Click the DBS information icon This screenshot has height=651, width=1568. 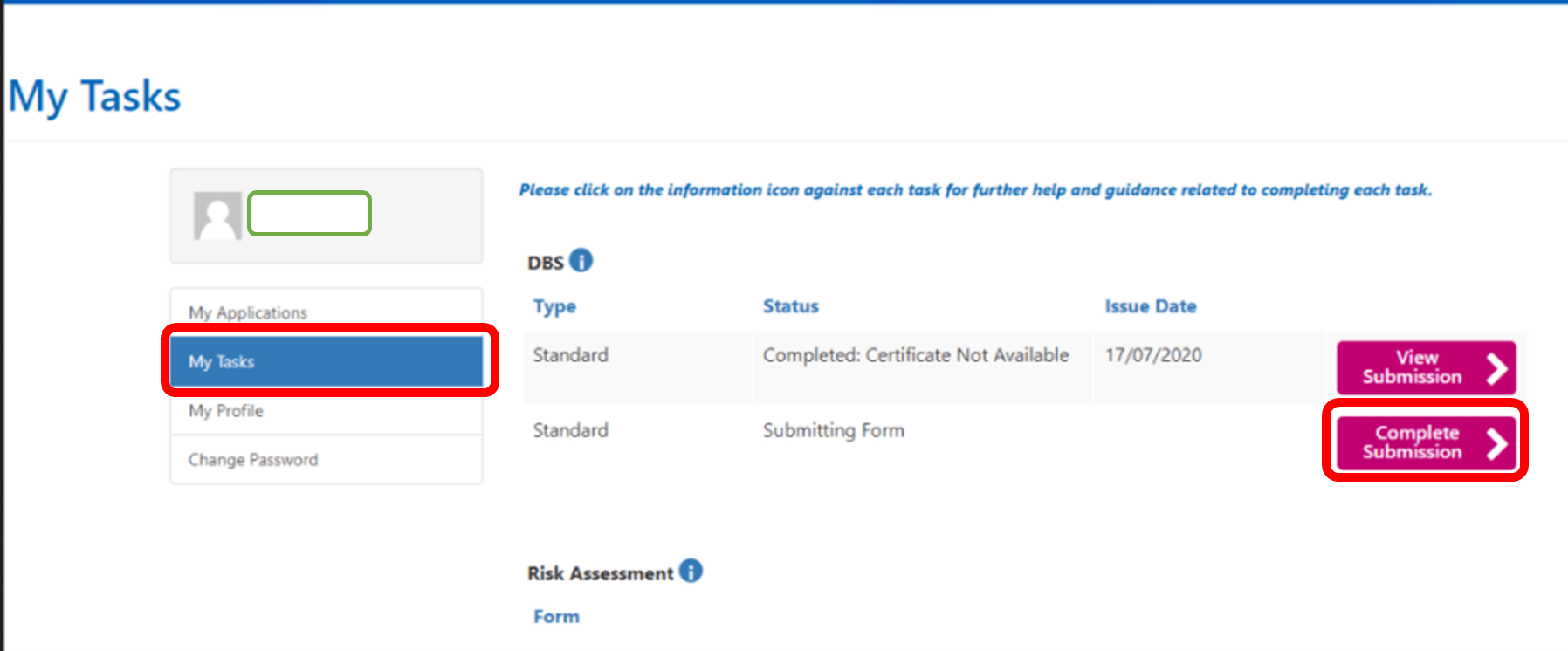click(581, 260)
